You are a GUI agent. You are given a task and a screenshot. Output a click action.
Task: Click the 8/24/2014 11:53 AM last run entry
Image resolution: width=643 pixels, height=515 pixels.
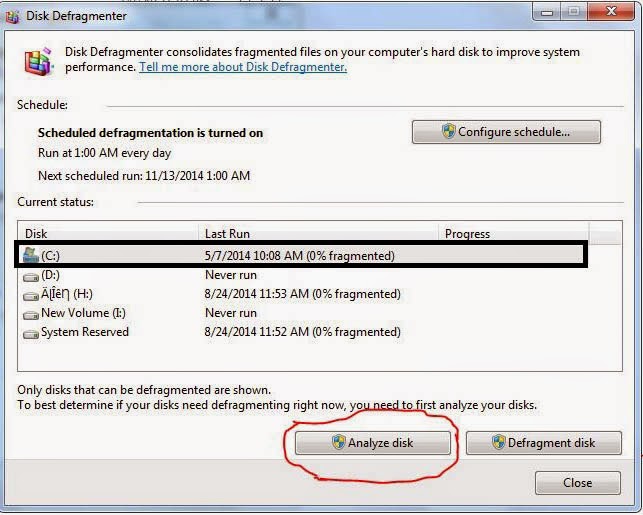click(303, 294)
